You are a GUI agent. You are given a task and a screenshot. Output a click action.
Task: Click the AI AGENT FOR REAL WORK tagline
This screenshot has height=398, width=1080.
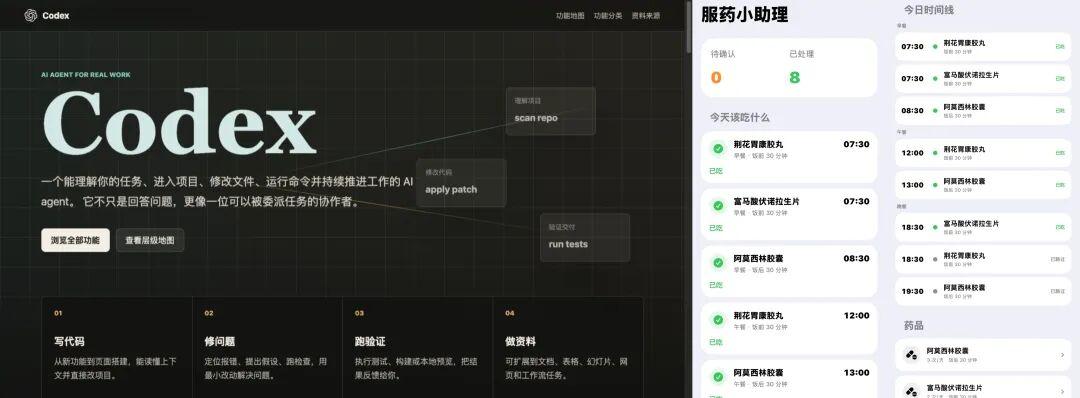click(85, 75)
